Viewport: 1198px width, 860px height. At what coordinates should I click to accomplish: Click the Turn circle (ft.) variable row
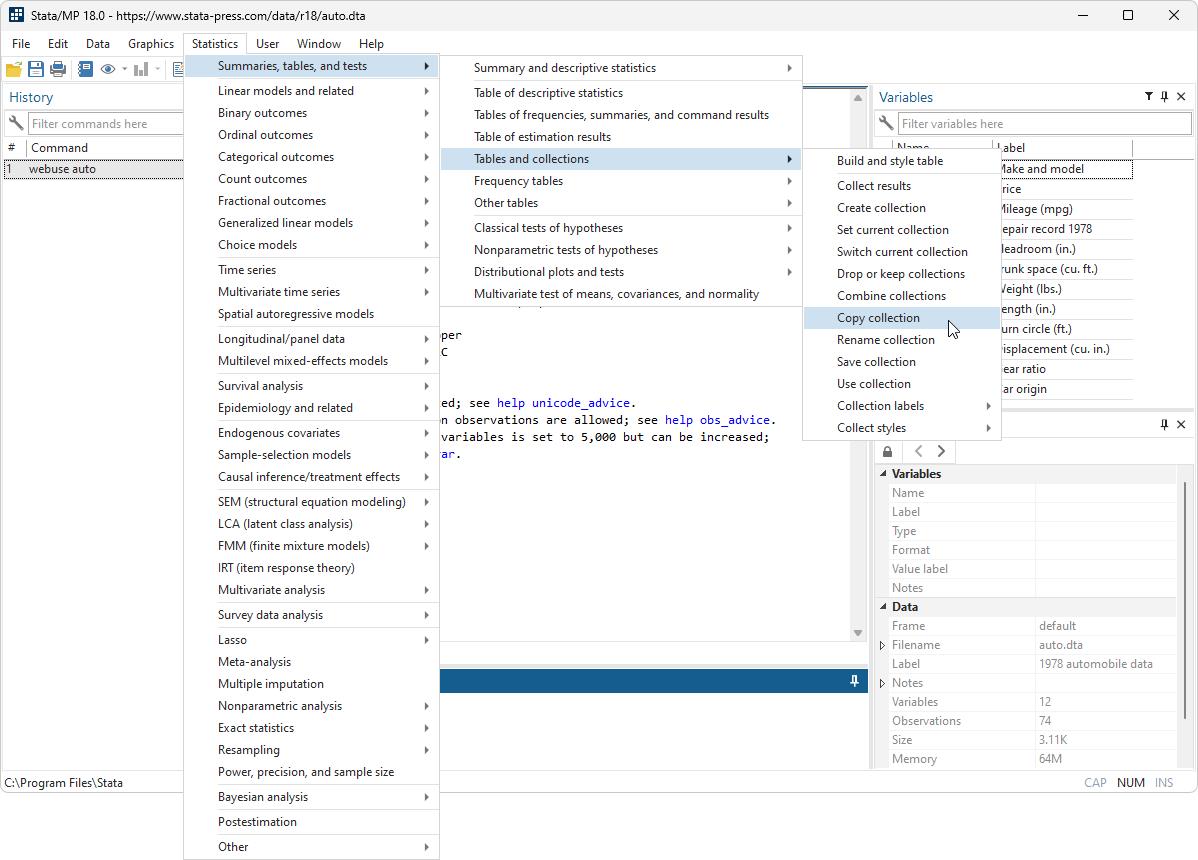tap(1065, 329)
